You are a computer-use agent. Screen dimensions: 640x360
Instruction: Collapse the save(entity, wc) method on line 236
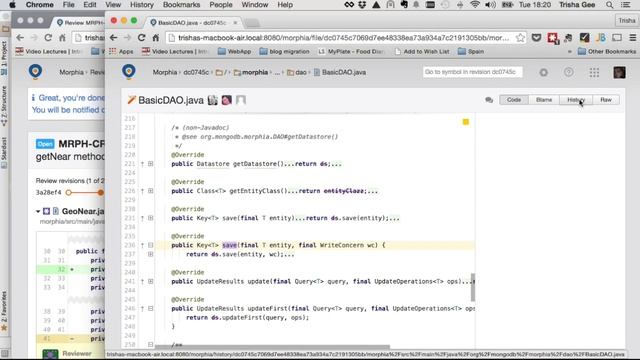pos(151,245)
